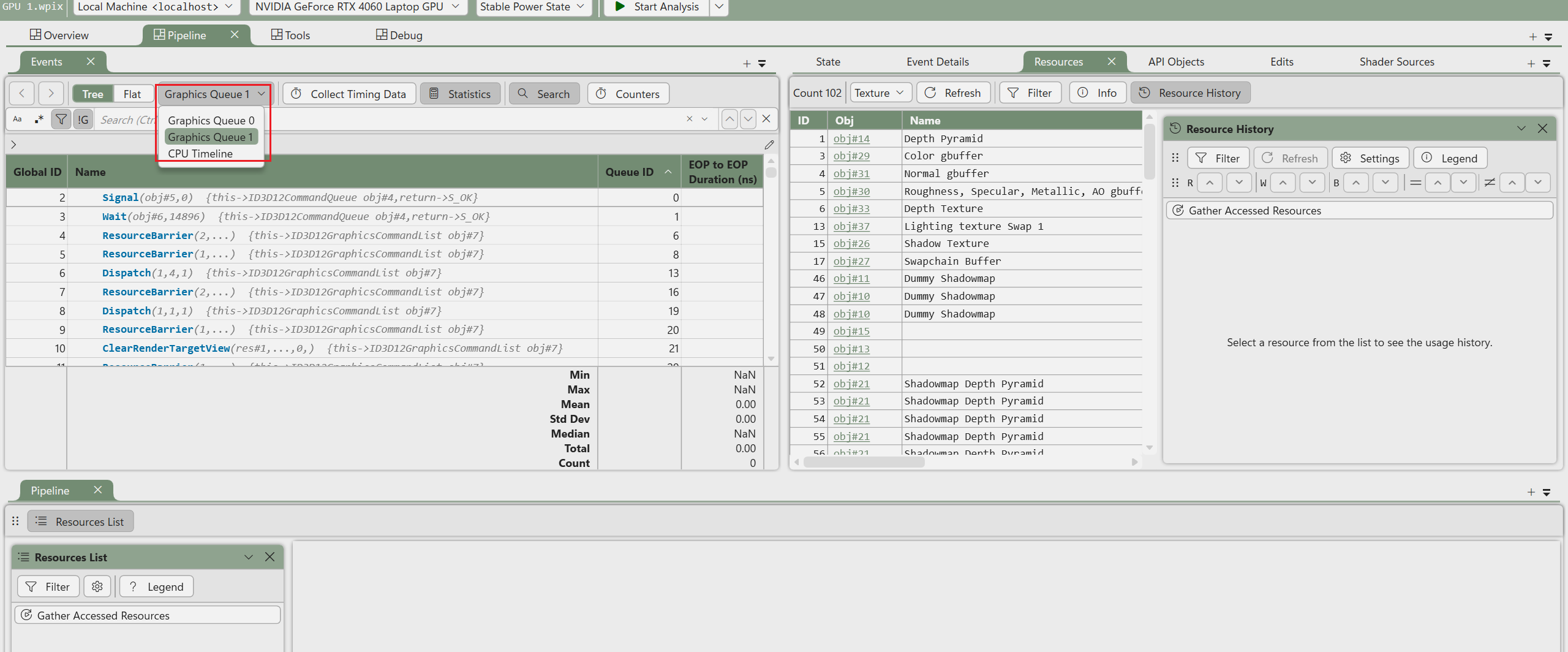Go to next write (W) down arrow
Screen dimensions: 1568x652
coord(1312,183)
